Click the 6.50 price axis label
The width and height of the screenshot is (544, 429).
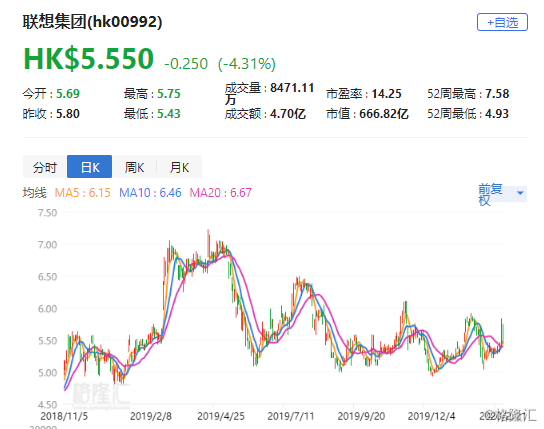click(x=48, y=277)
